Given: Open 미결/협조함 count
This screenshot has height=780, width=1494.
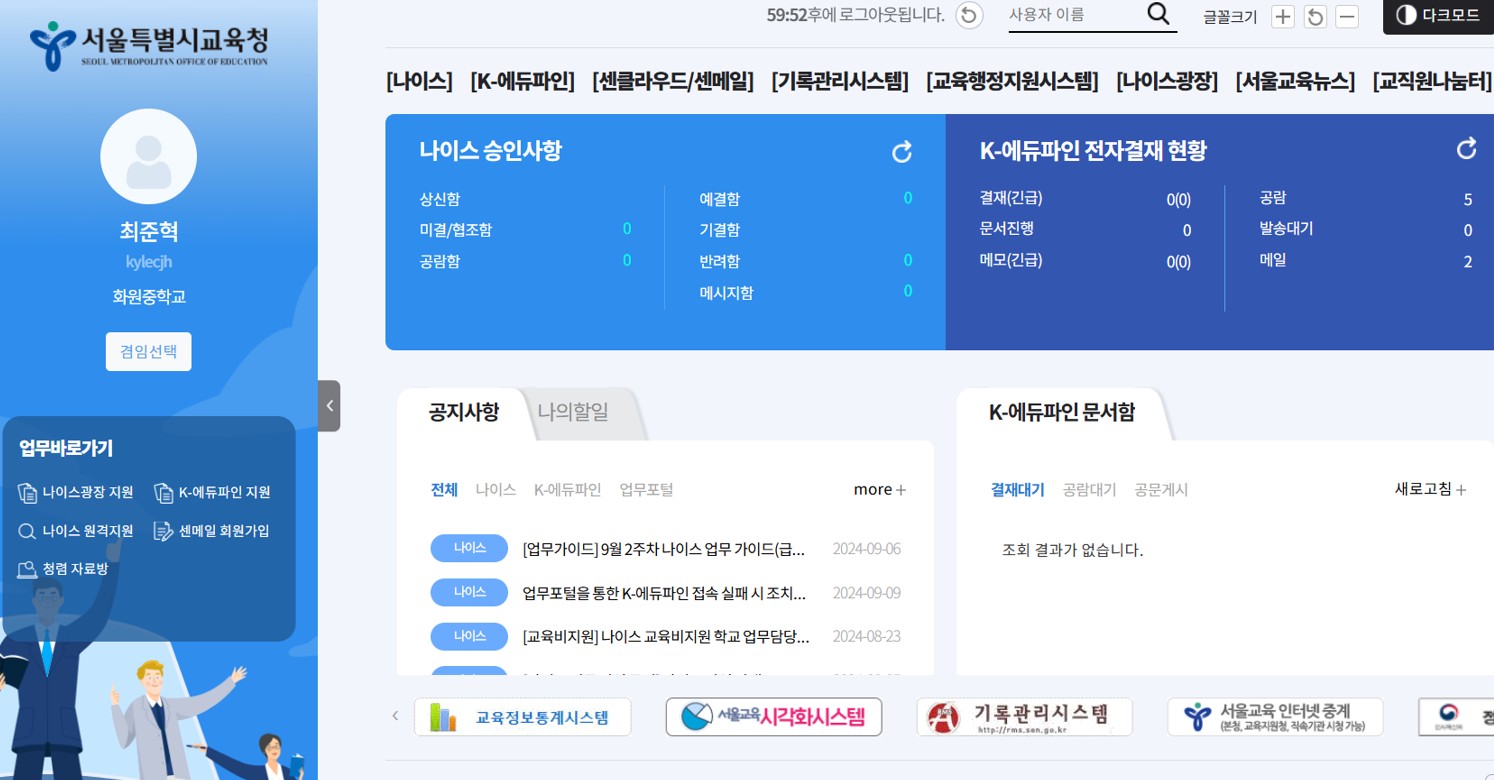Looking at the screenshot, I should click(626, 229).
